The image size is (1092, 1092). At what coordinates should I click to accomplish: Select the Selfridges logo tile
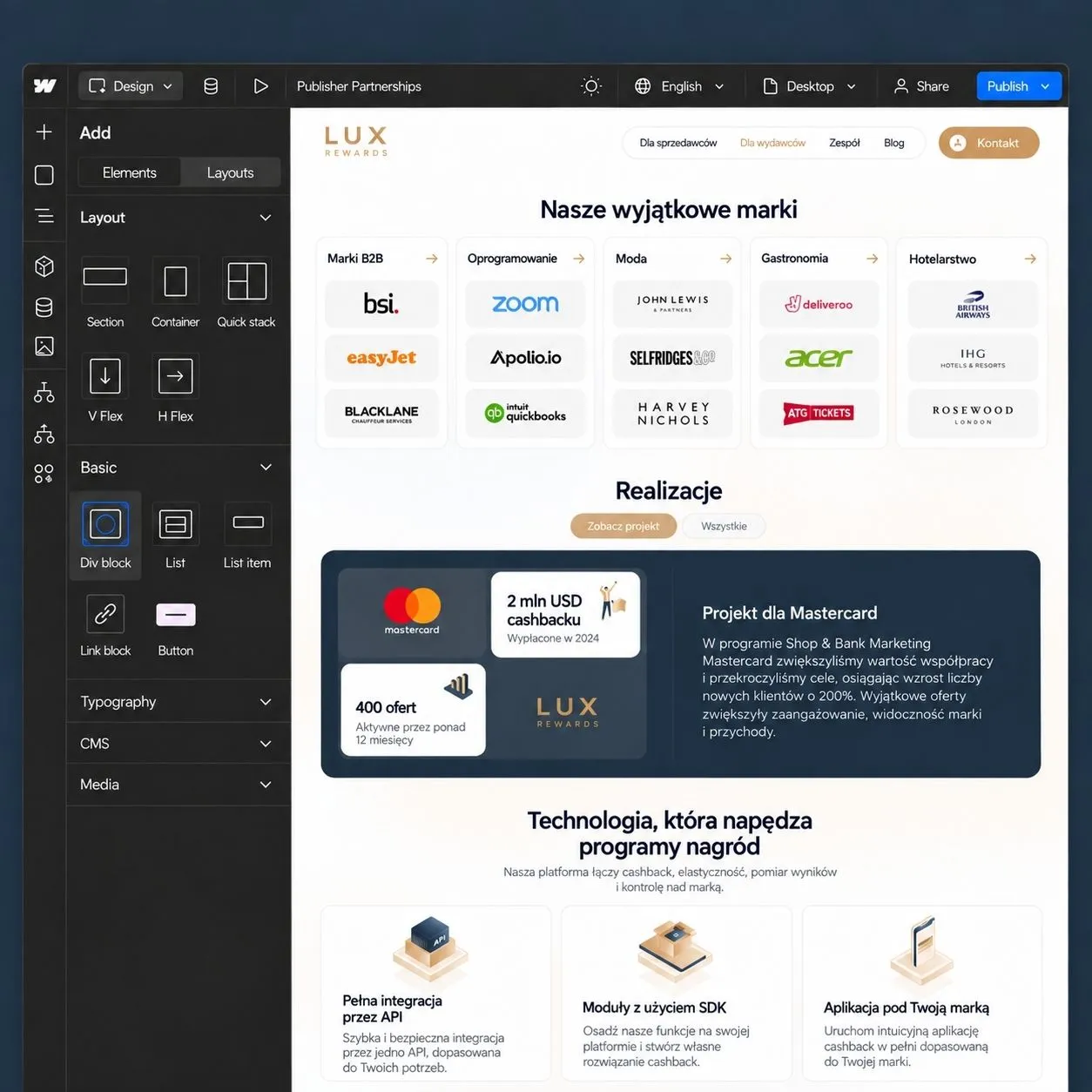(x=672, y=358)
